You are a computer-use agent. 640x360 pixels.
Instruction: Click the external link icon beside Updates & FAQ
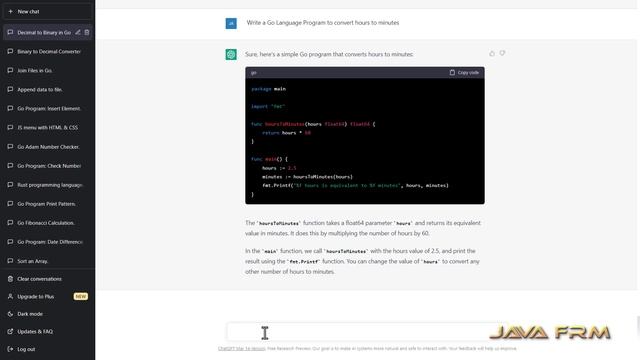(x=10, y=331)
